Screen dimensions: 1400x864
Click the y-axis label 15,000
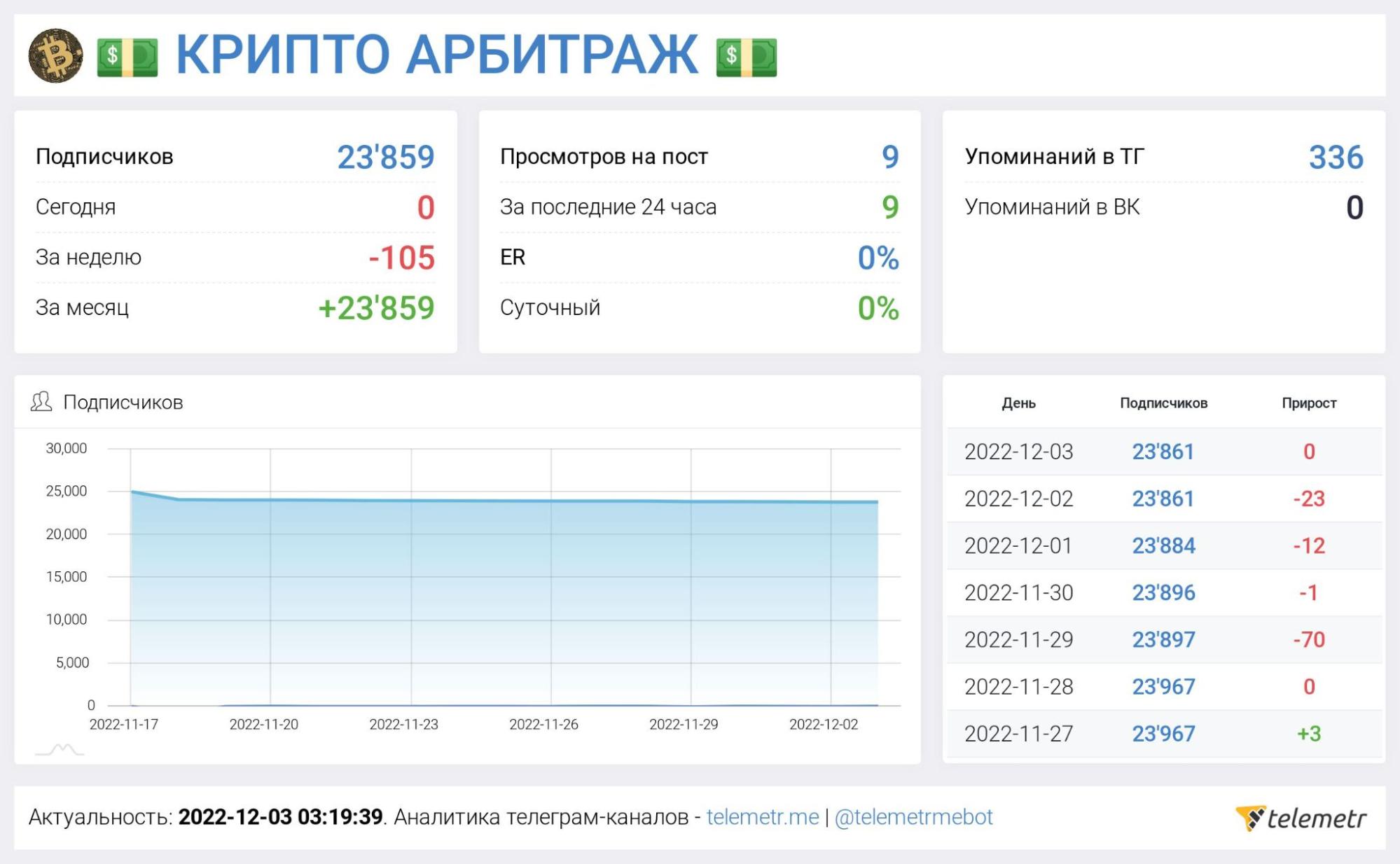67,577
